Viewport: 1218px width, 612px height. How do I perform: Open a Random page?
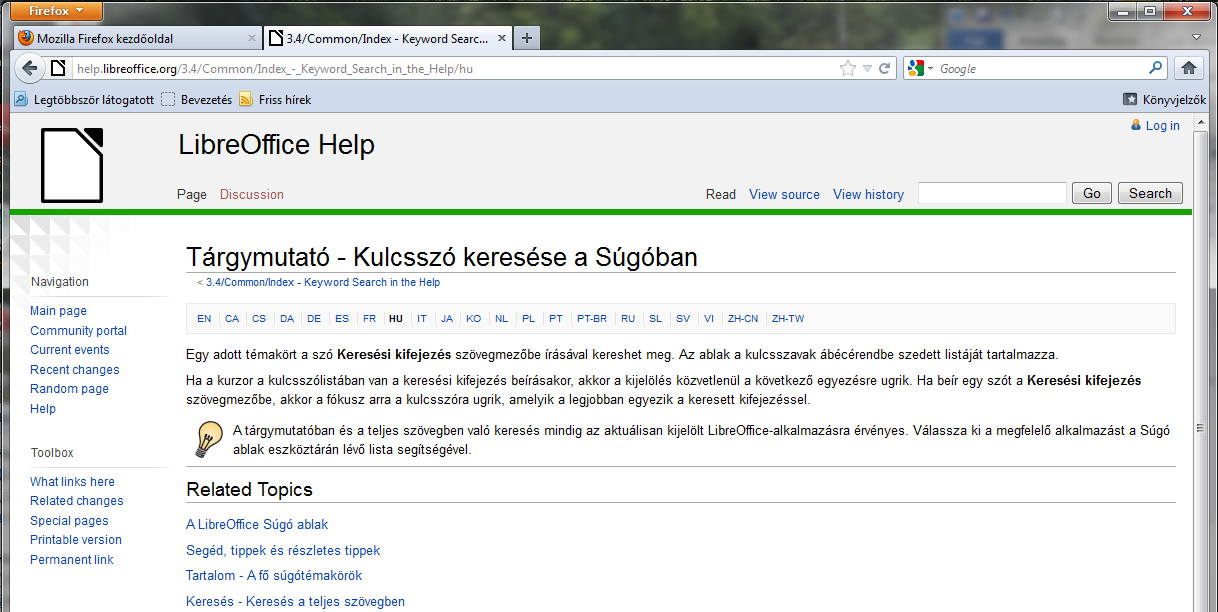pos(69,389)
